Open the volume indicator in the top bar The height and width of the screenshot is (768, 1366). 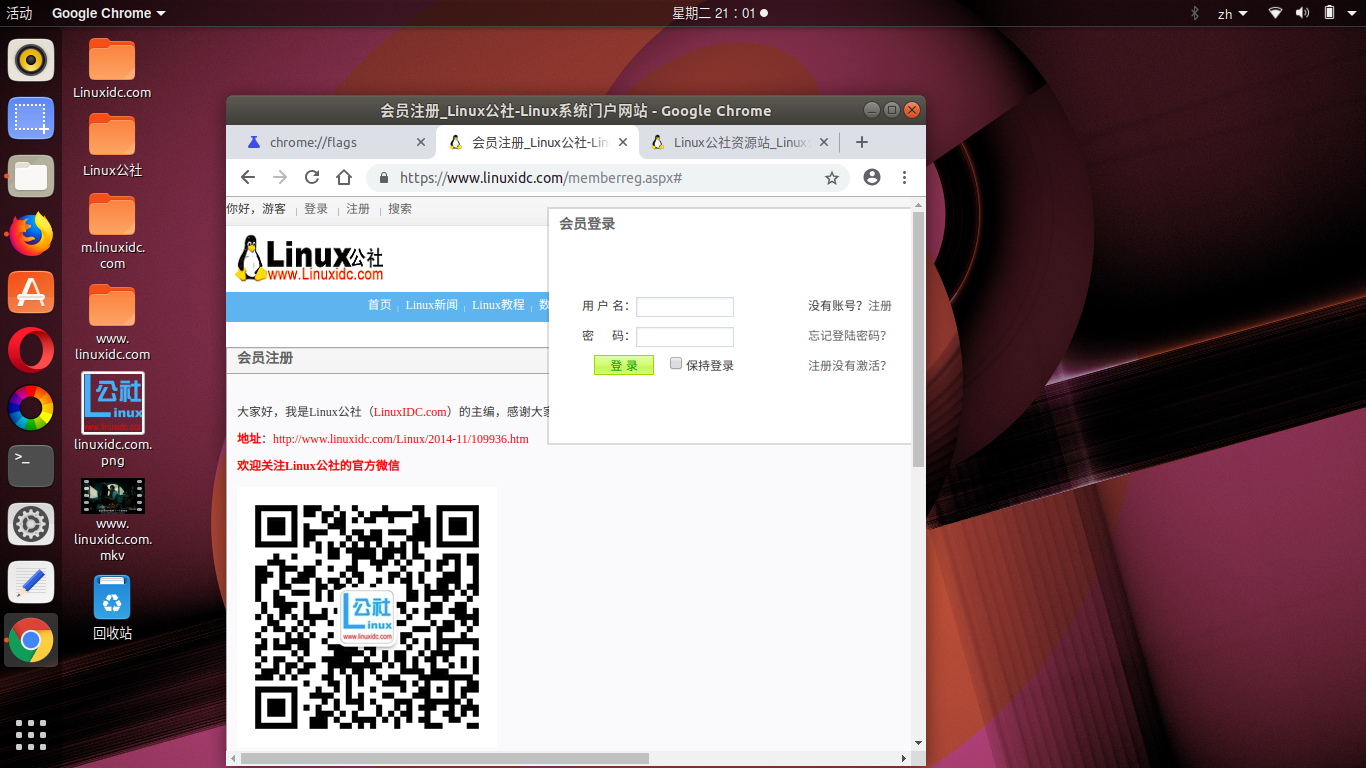tap(1302, 13)
